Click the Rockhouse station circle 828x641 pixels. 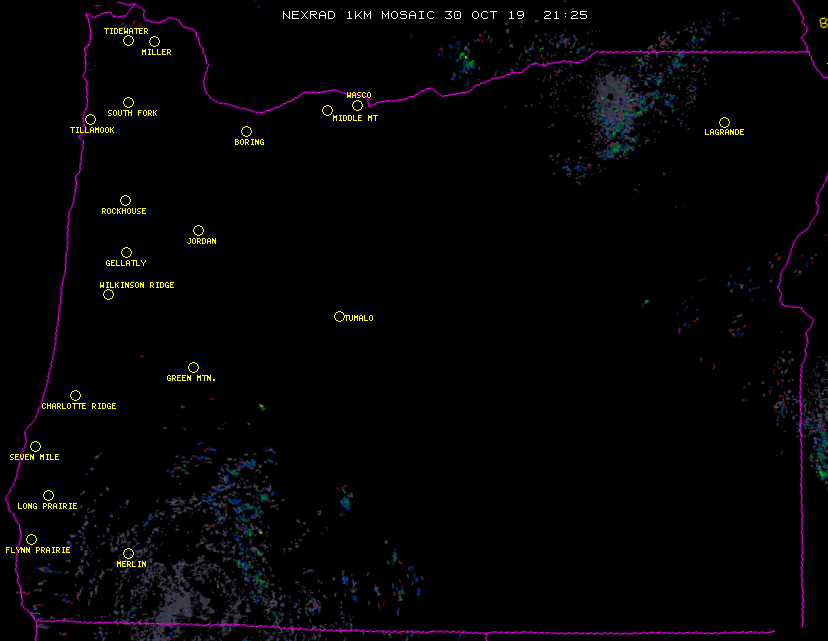(x=125, y=201)
